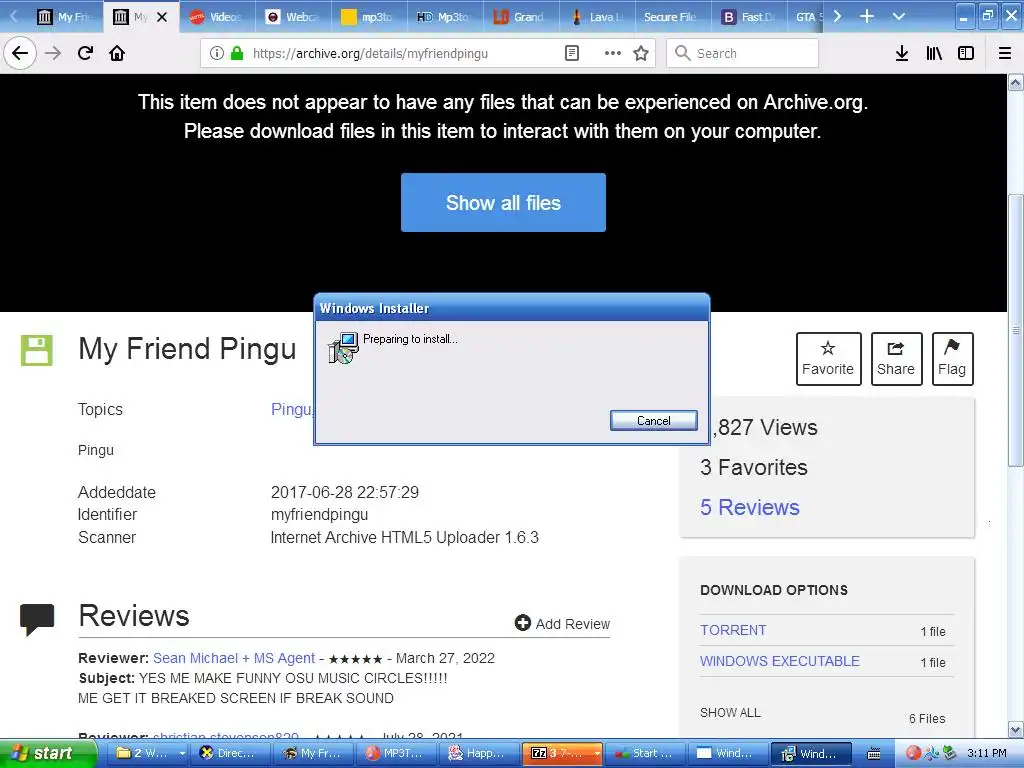Click the page scrollbar down arrow
This screenshot has width=1024, height=768.
[1016, 729]
